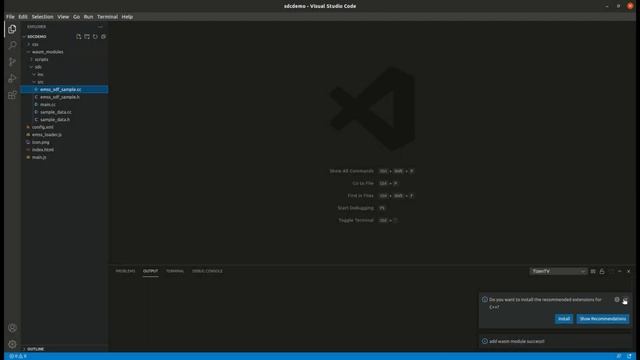Switch to the TERMINAL tab
This screenshot has height=360, width=640.
[175, 271]
